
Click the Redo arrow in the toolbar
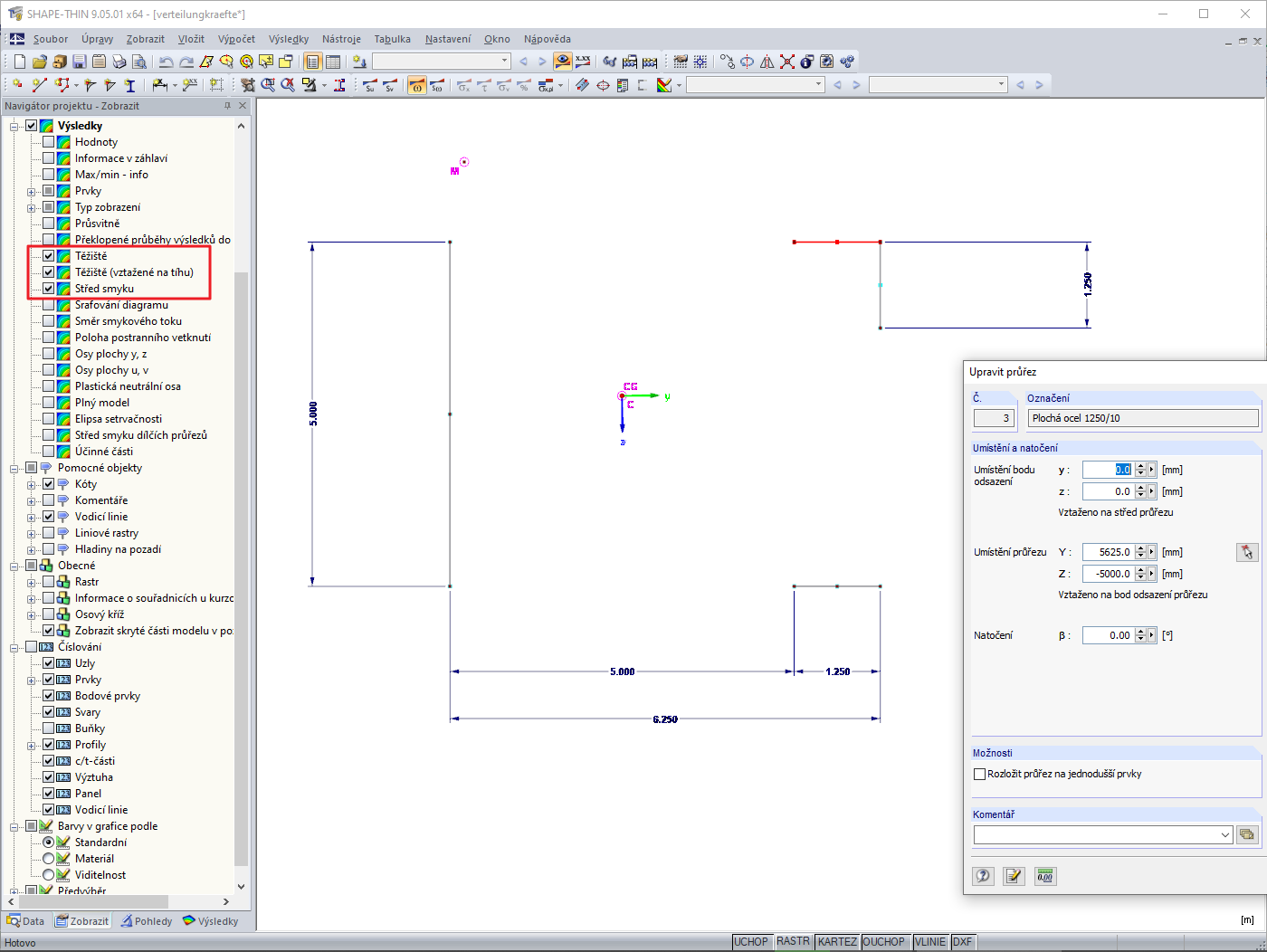coord(186,62)
